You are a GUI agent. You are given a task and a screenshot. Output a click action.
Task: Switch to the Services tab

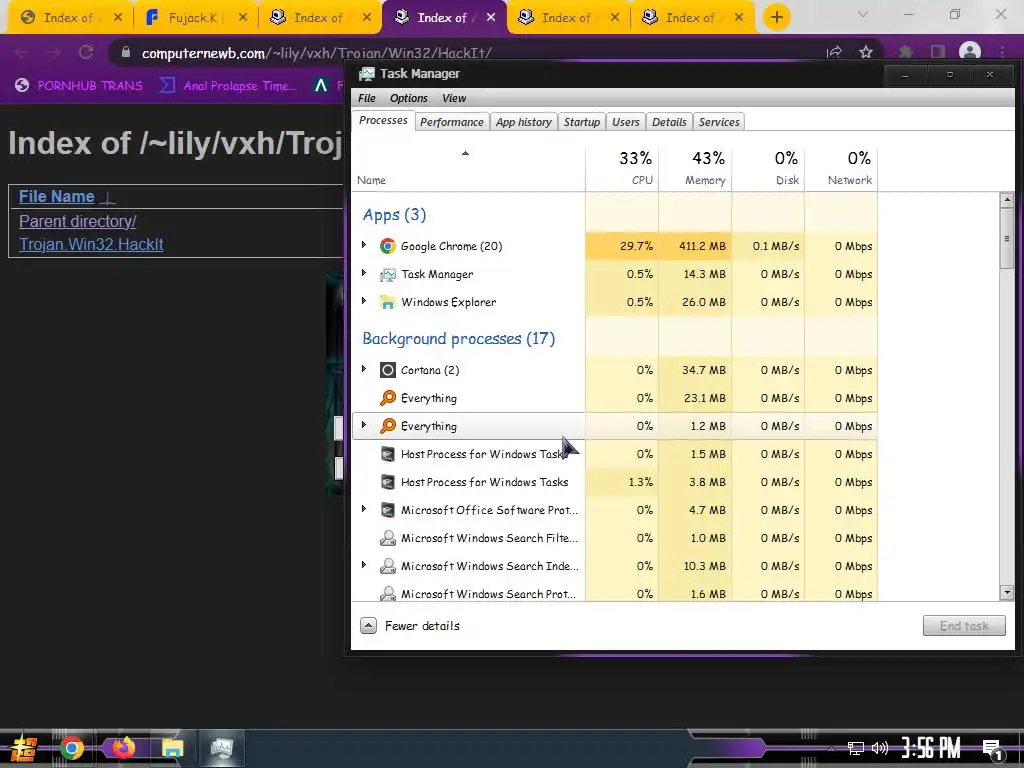click(x=719, y=122)
